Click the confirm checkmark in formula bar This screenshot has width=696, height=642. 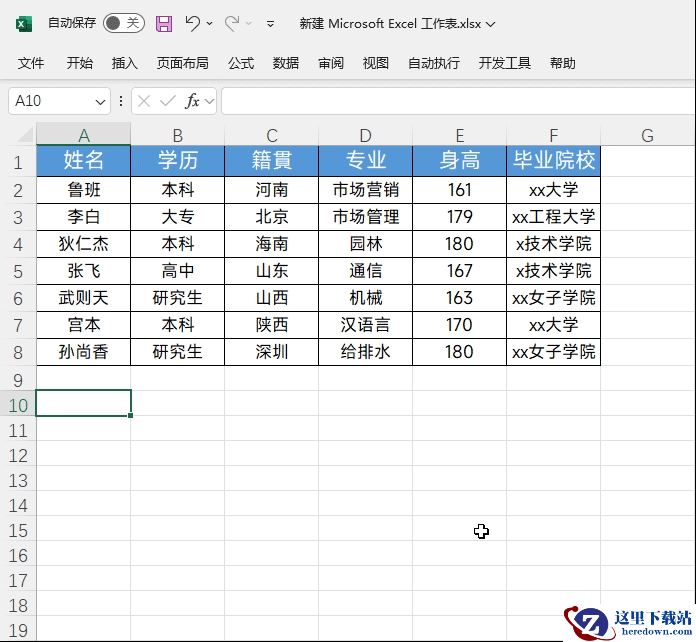click(x=168, y=102)
